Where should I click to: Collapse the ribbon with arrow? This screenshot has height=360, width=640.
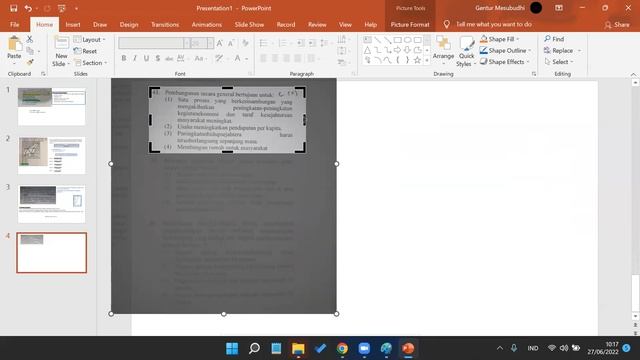(633, 74)
